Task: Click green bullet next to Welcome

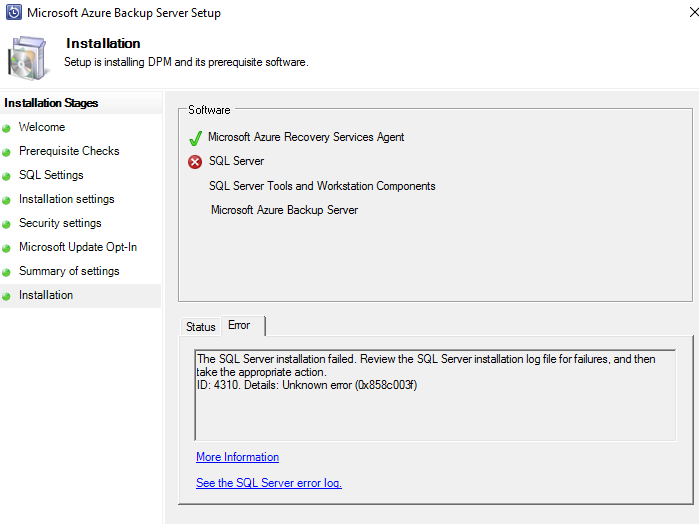Action: tap(6, 128)
